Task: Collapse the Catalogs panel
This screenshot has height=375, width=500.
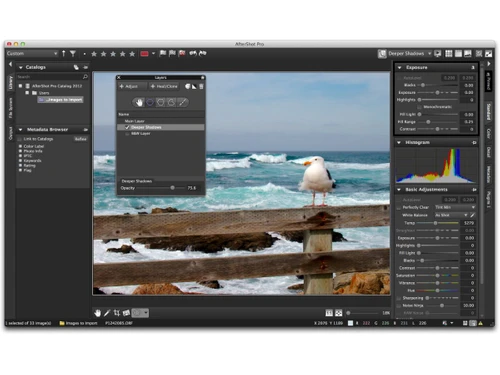Action: [x=21, y=67]
